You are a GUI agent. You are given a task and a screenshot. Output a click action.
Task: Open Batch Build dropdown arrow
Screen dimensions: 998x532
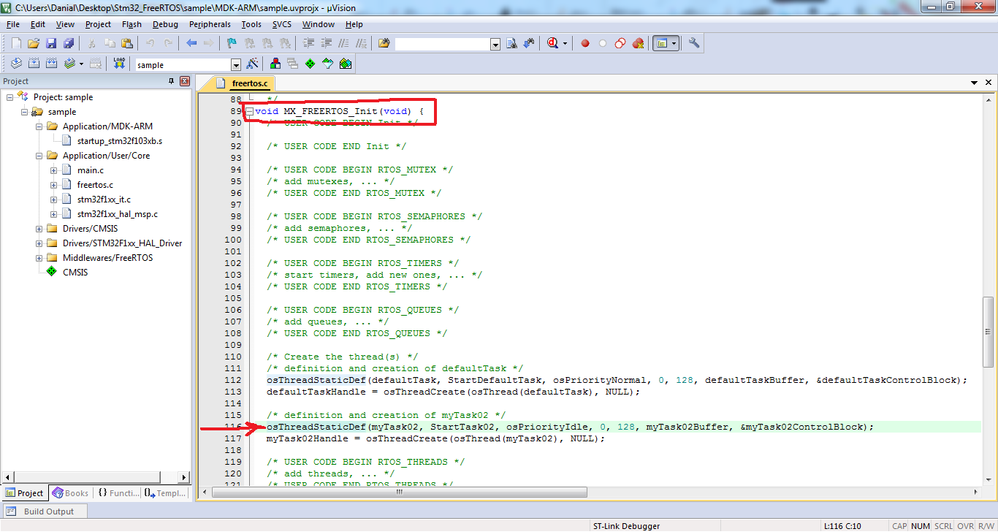[81, 64]
